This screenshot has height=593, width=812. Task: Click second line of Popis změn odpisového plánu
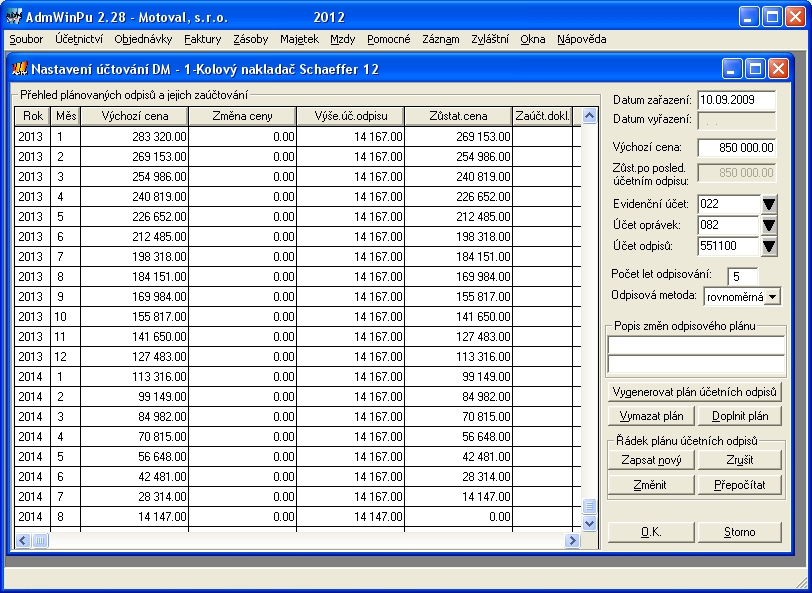(697, 365)
